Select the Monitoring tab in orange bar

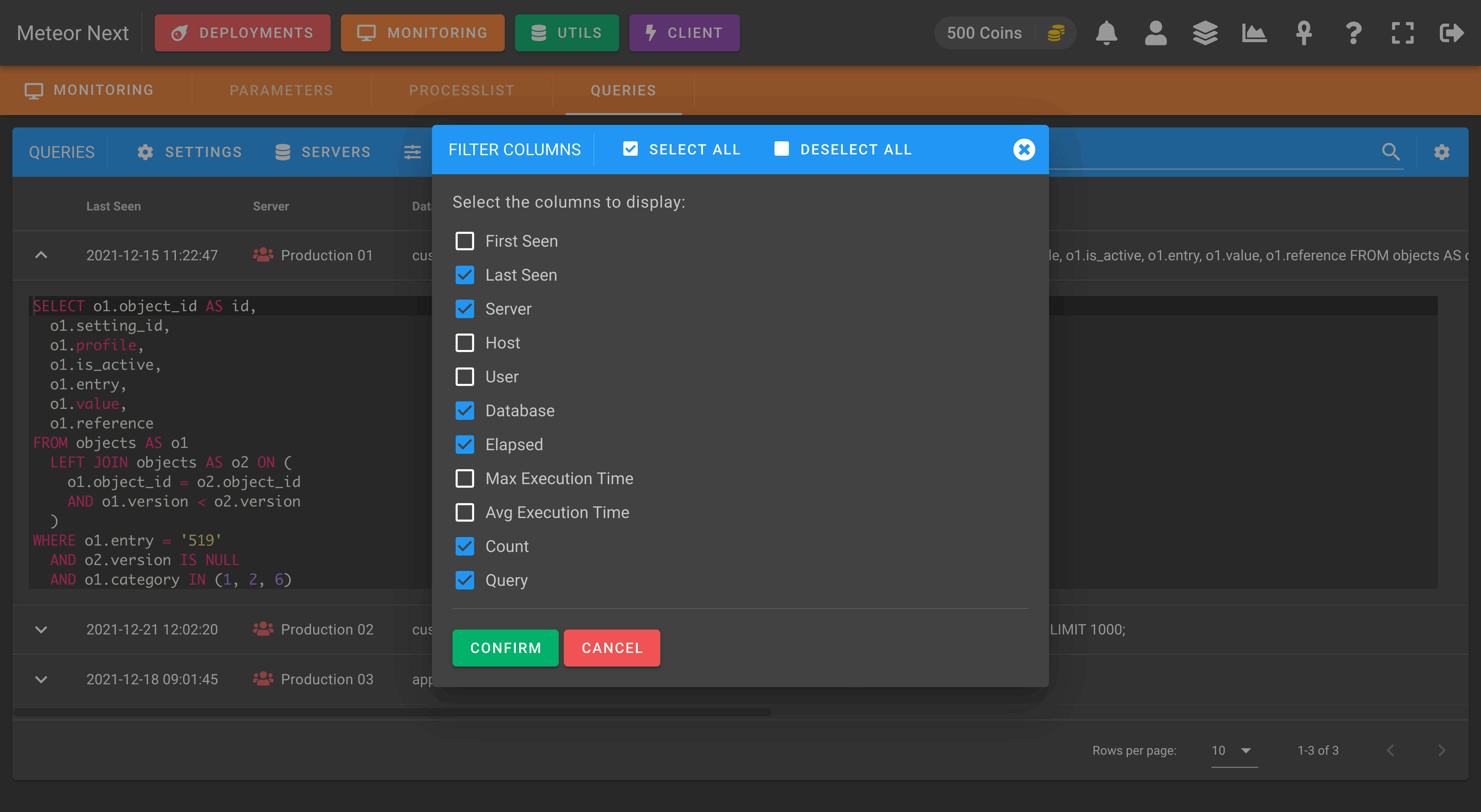(x=90, y=90)
